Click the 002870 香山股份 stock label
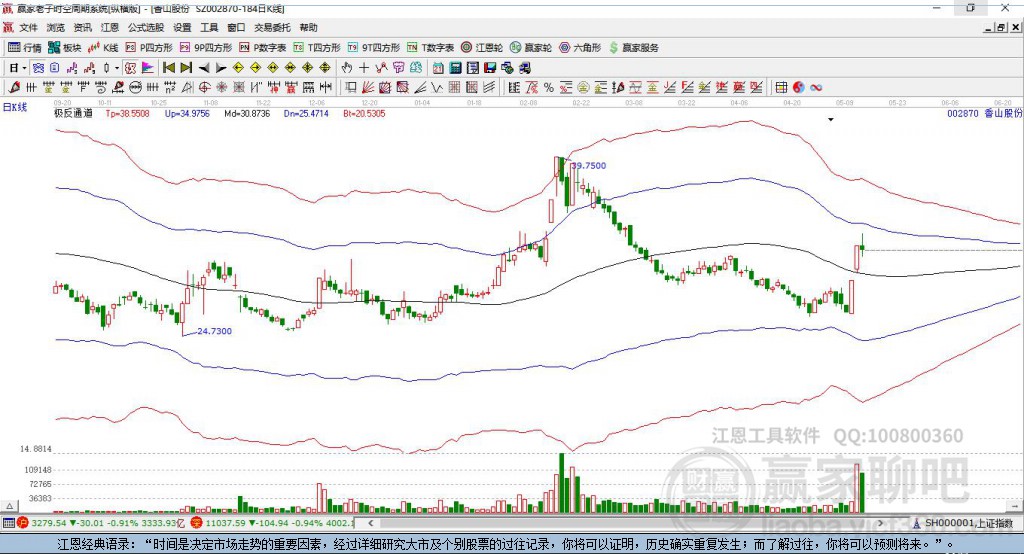This screenshot has width=1024, height=554. click(985, 113)
